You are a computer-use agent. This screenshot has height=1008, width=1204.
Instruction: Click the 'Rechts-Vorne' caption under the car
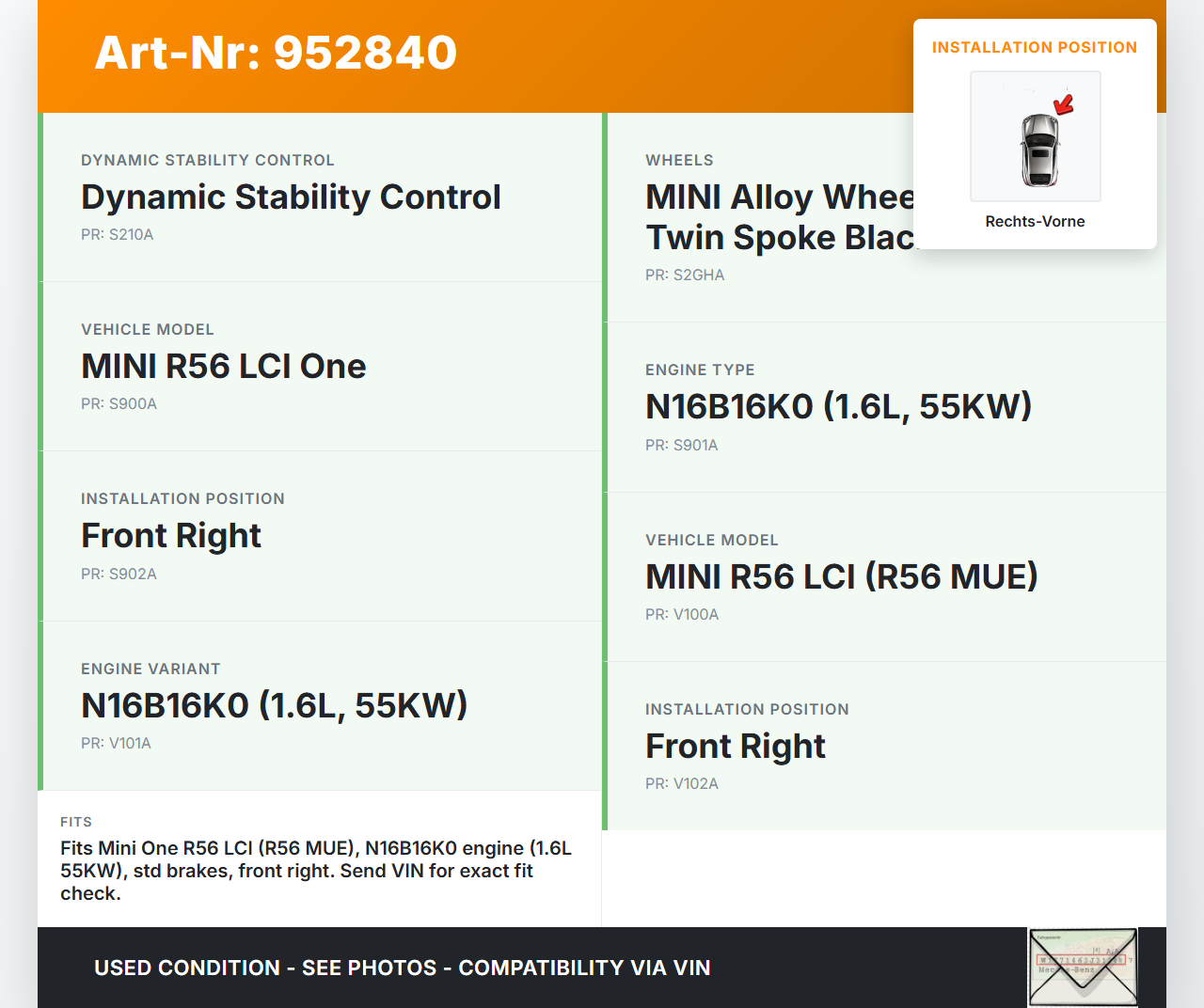(1035, 222)
